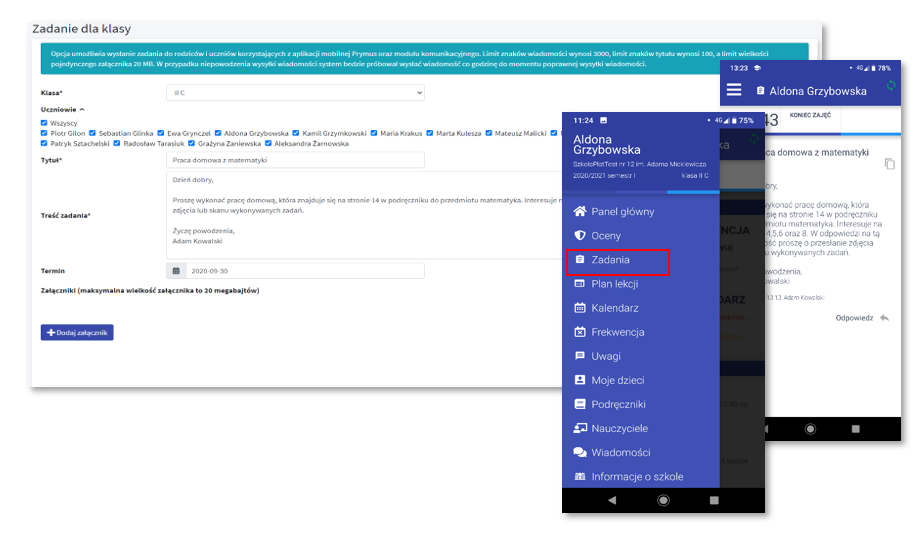Open Wiadomości in the drawer menu
Image resolution: width=918 pixels, height=534 pixels.
point(620,453)
